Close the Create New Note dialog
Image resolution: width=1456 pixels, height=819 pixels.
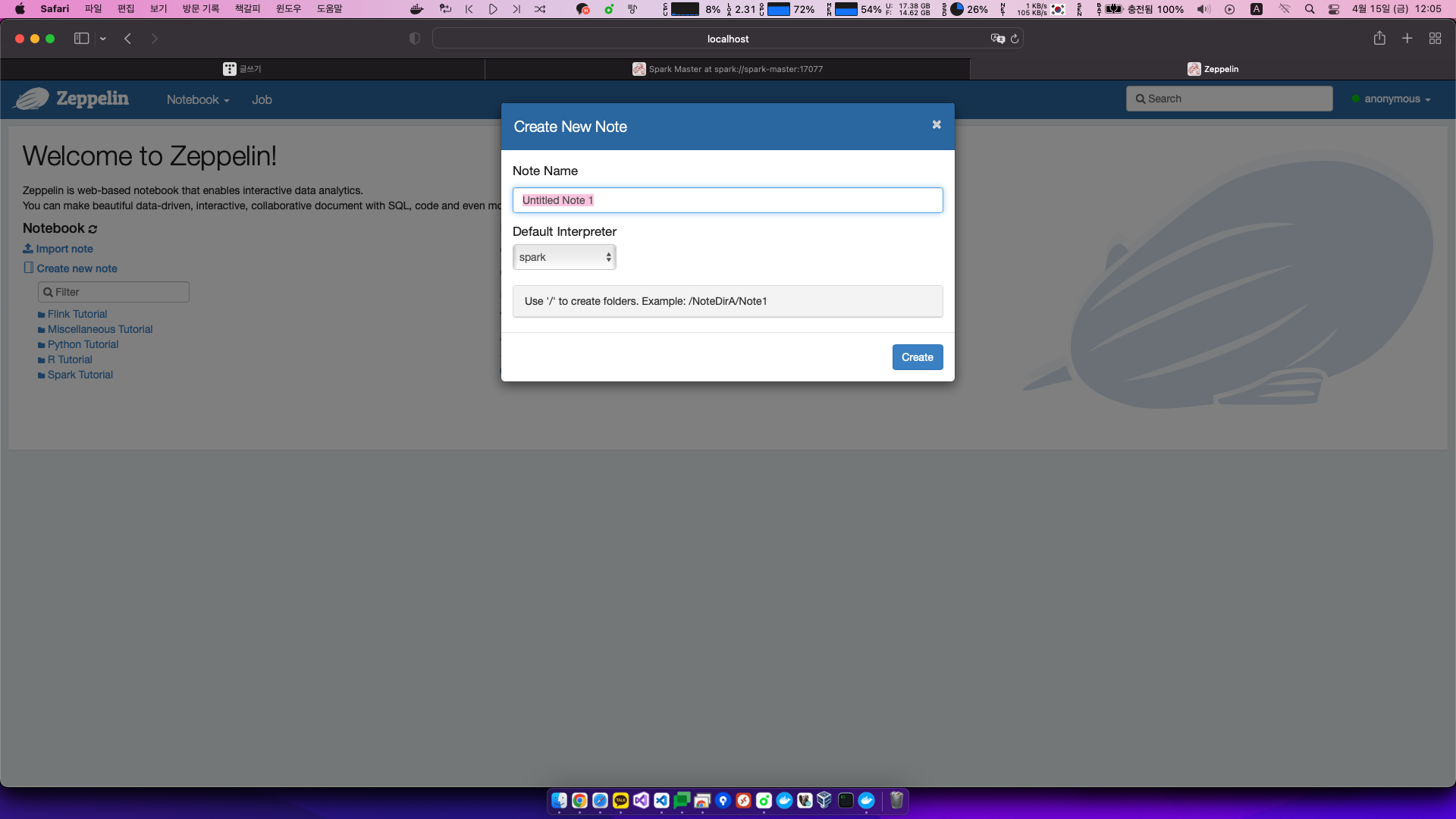[937, 124]
